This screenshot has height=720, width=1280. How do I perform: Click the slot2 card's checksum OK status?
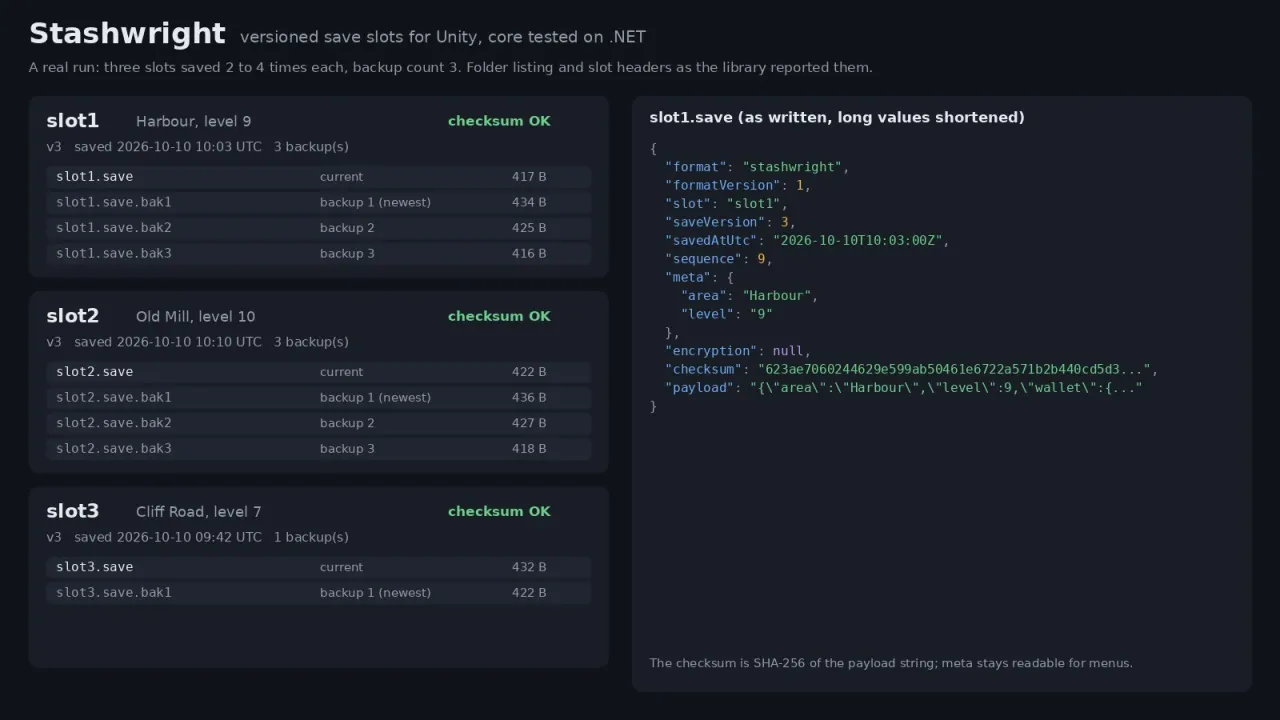pos(499,316)
